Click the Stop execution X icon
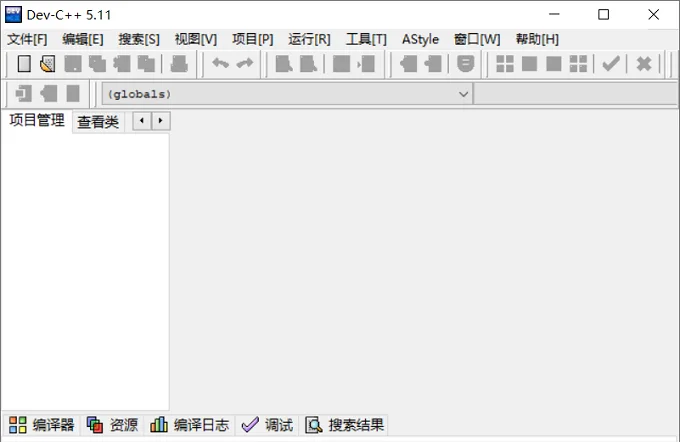Viewport: 680px width, 442px height. [644, 64]
